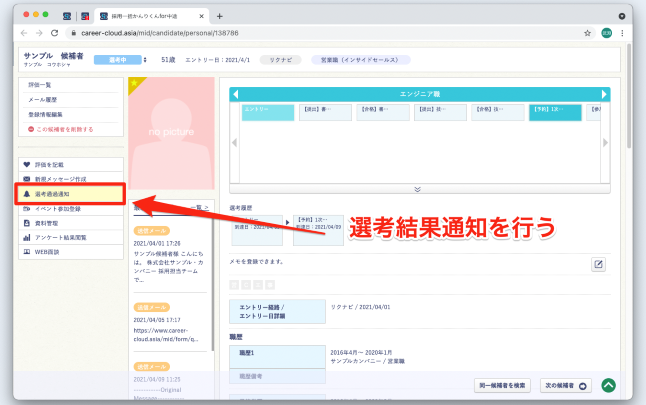Click the memo edit pencil icon
This screenshot has width=646, height=405.
pos(598,264)
